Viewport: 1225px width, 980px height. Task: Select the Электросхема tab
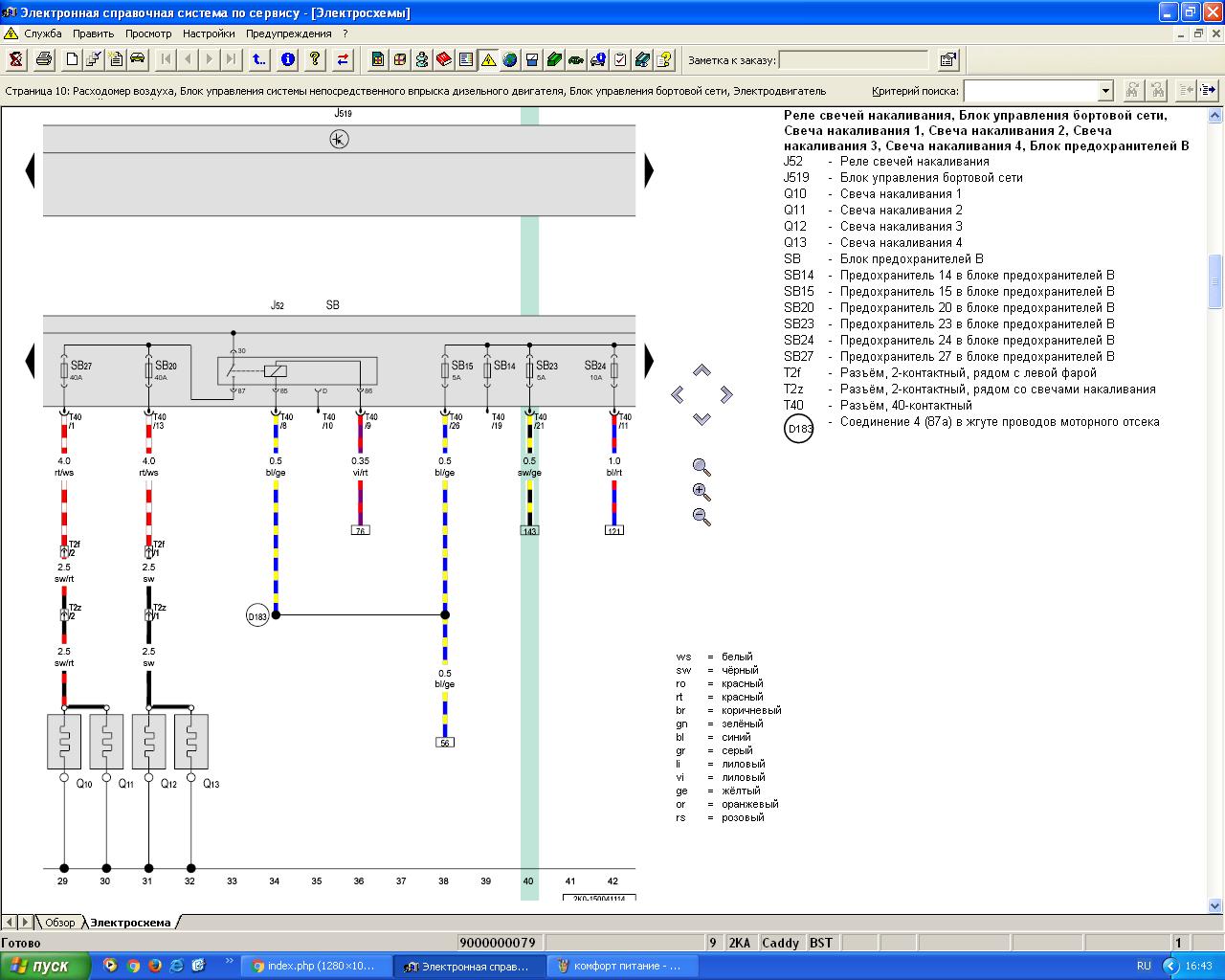130,923
